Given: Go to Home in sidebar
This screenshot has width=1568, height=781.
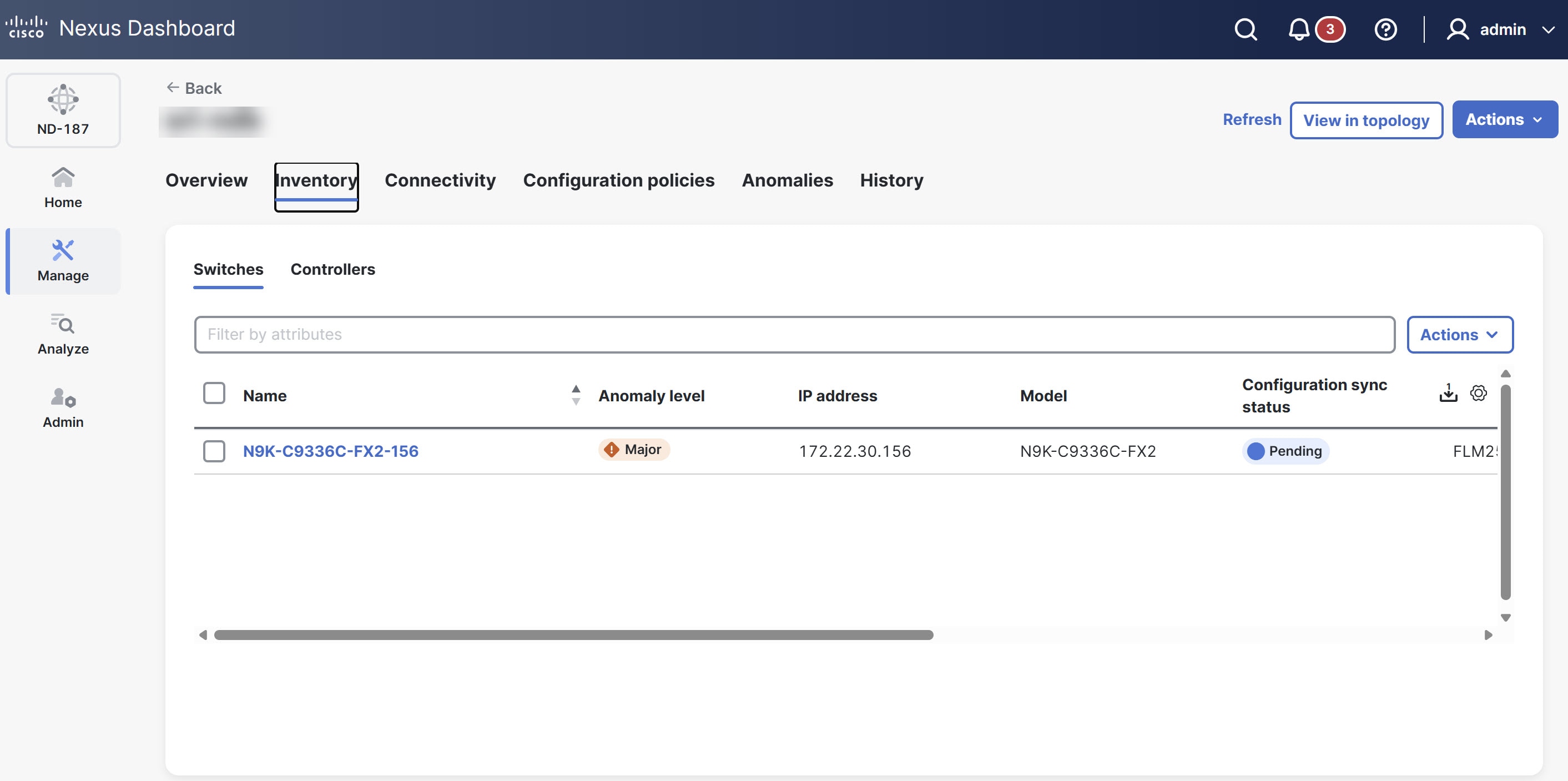Looking at the screenshot, I should tap(63, 188).
